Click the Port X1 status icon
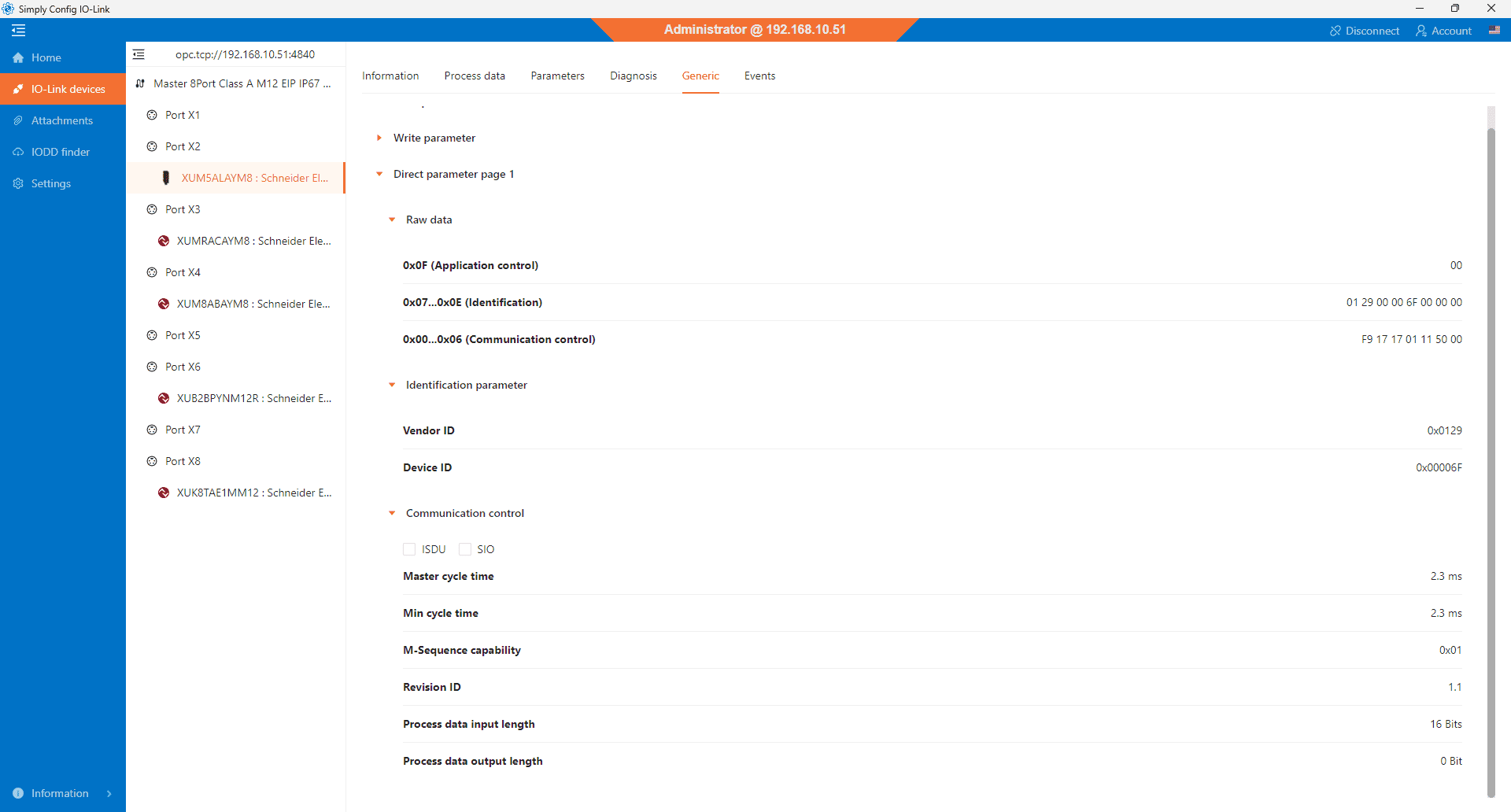 (x=152, y=115)
